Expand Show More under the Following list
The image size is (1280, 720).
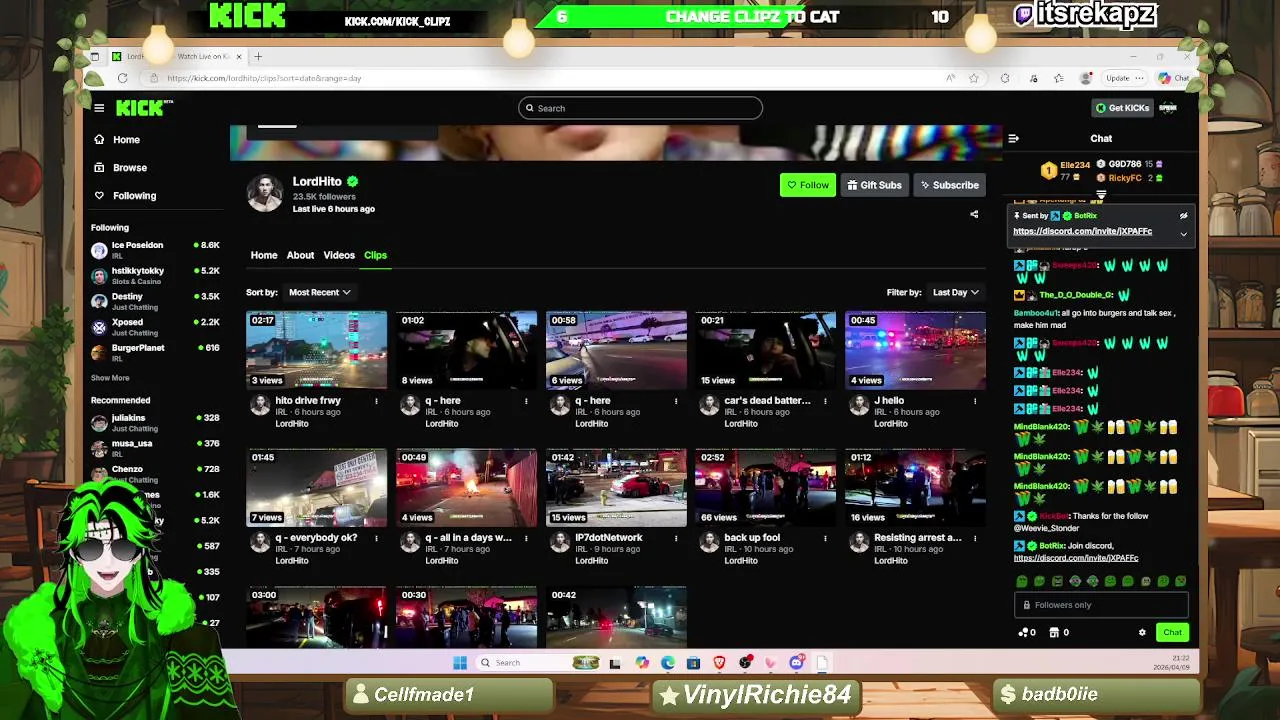point(110,378)
